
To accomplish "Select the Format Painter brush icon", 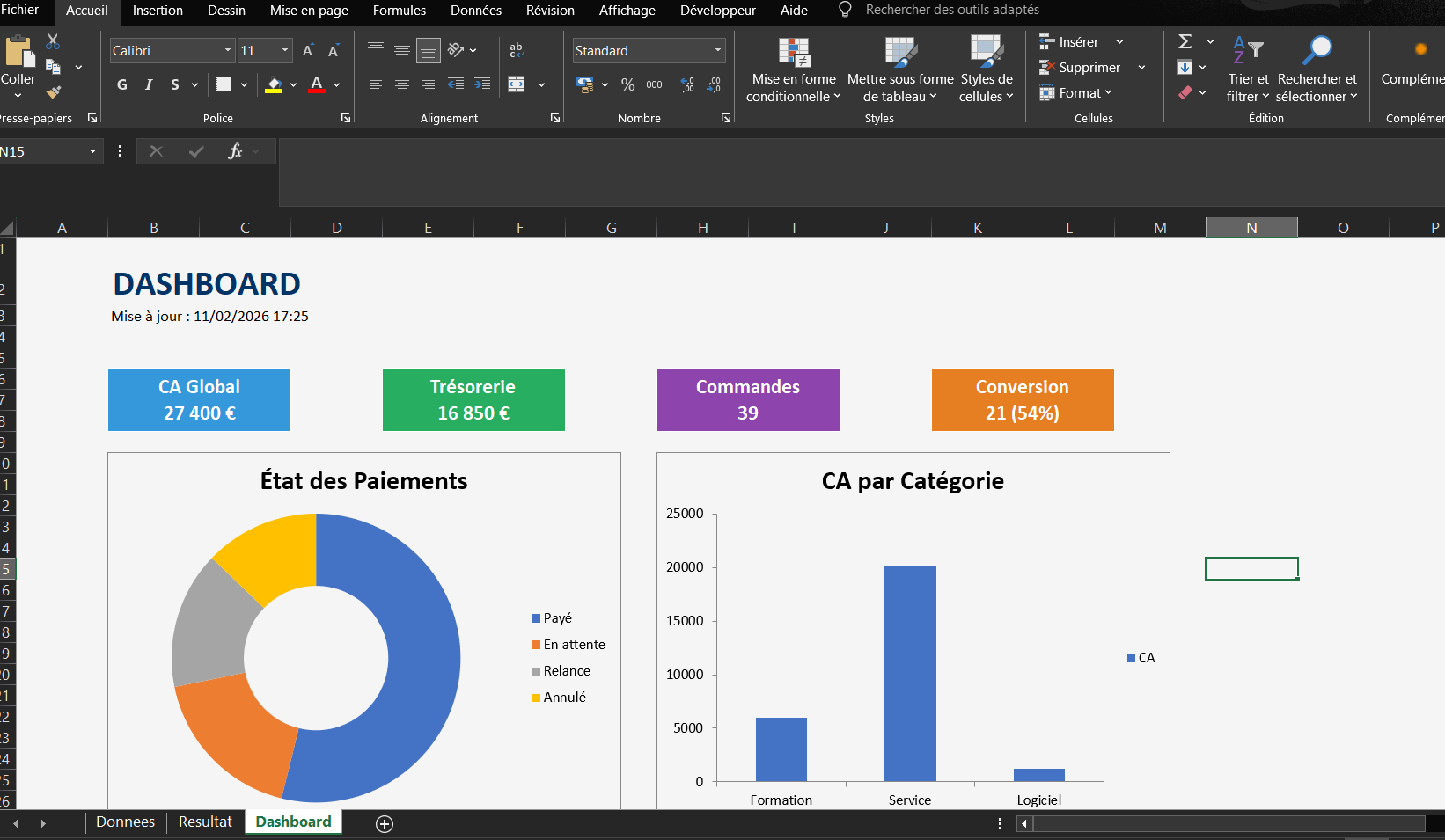I will [x=54, y=91].
